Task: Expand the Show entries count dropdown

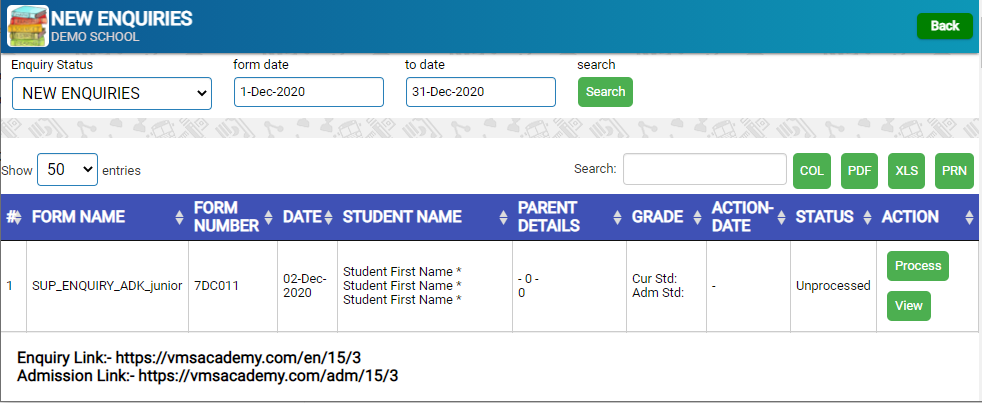Action: click(x=68, y=169)
